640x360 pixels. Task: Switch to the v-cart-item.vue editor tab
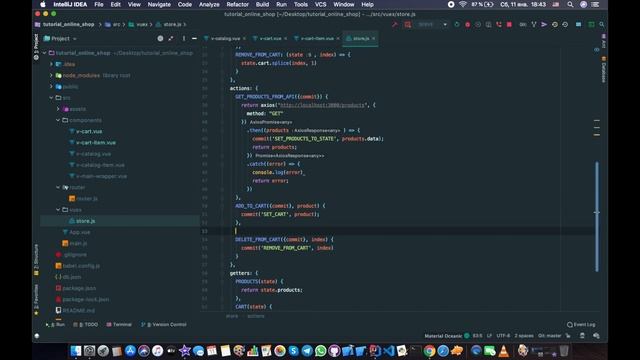pyautogui.click(x=317, y=38)
